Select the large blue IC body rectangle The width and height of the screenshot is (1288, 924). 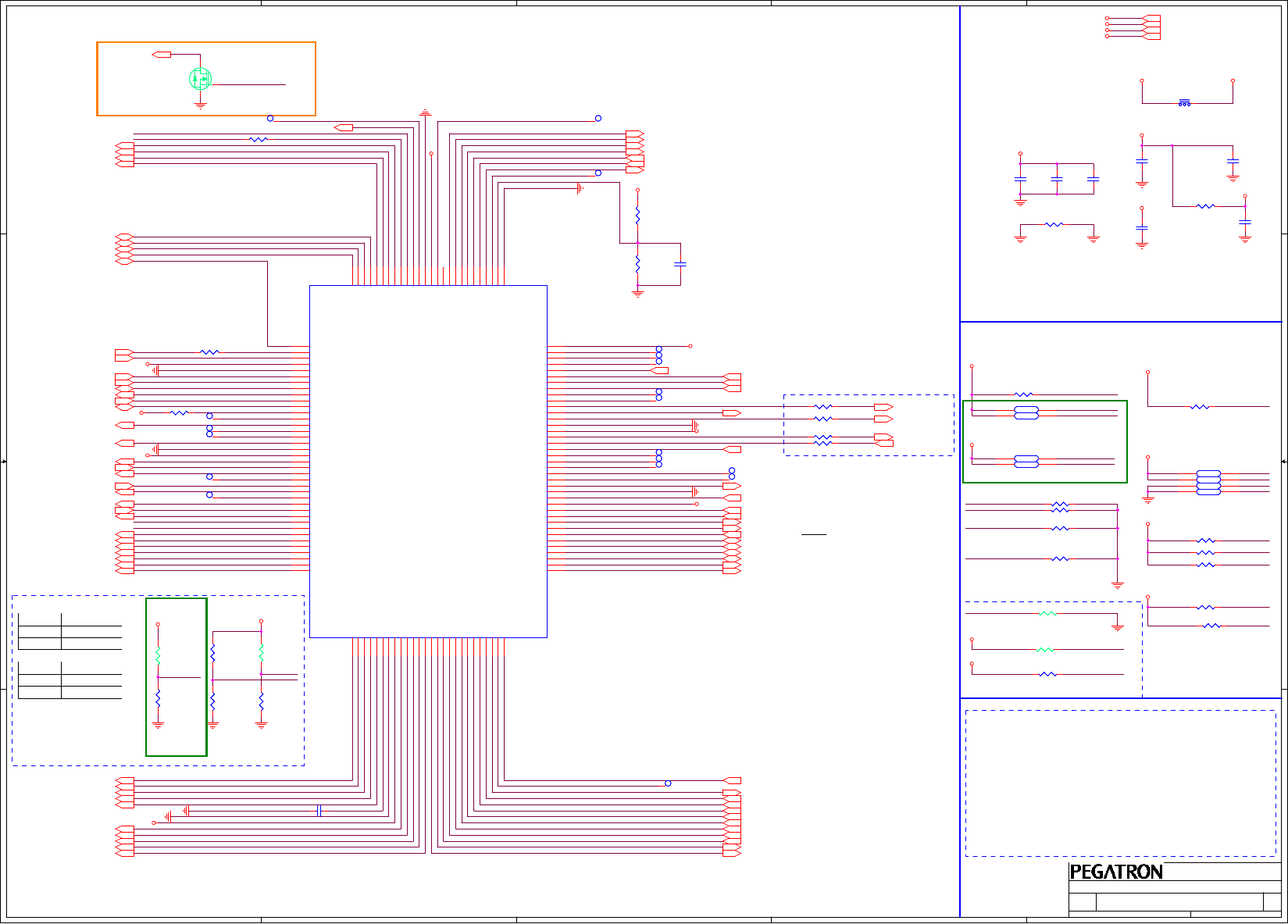pyautogui.click(x=428, y=462)
